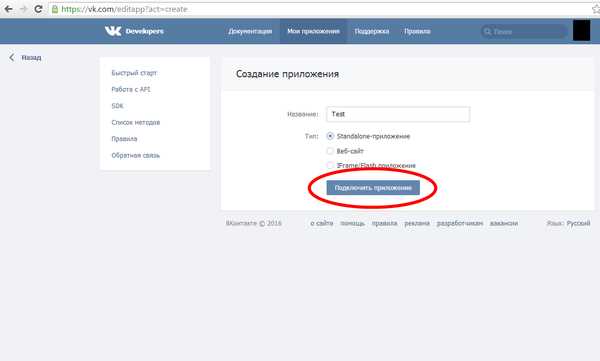Open разработчикам footer link

coord(460,223)
